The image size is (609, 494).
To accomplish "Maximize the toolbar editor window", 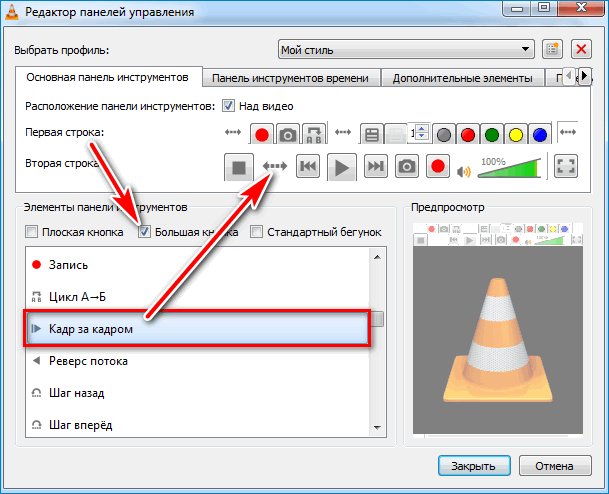I will click(x=545, y=8).
